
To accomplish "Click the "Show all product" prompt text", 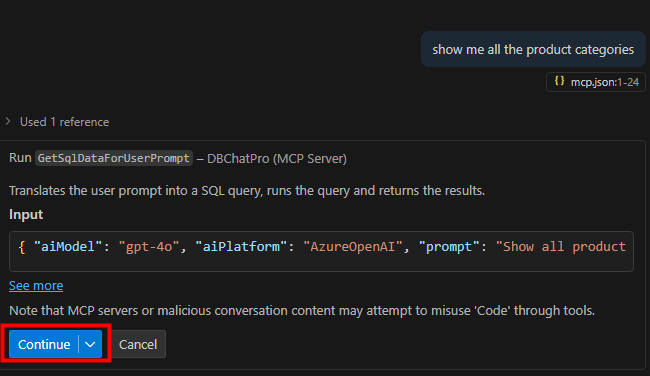I will [561, 247].
